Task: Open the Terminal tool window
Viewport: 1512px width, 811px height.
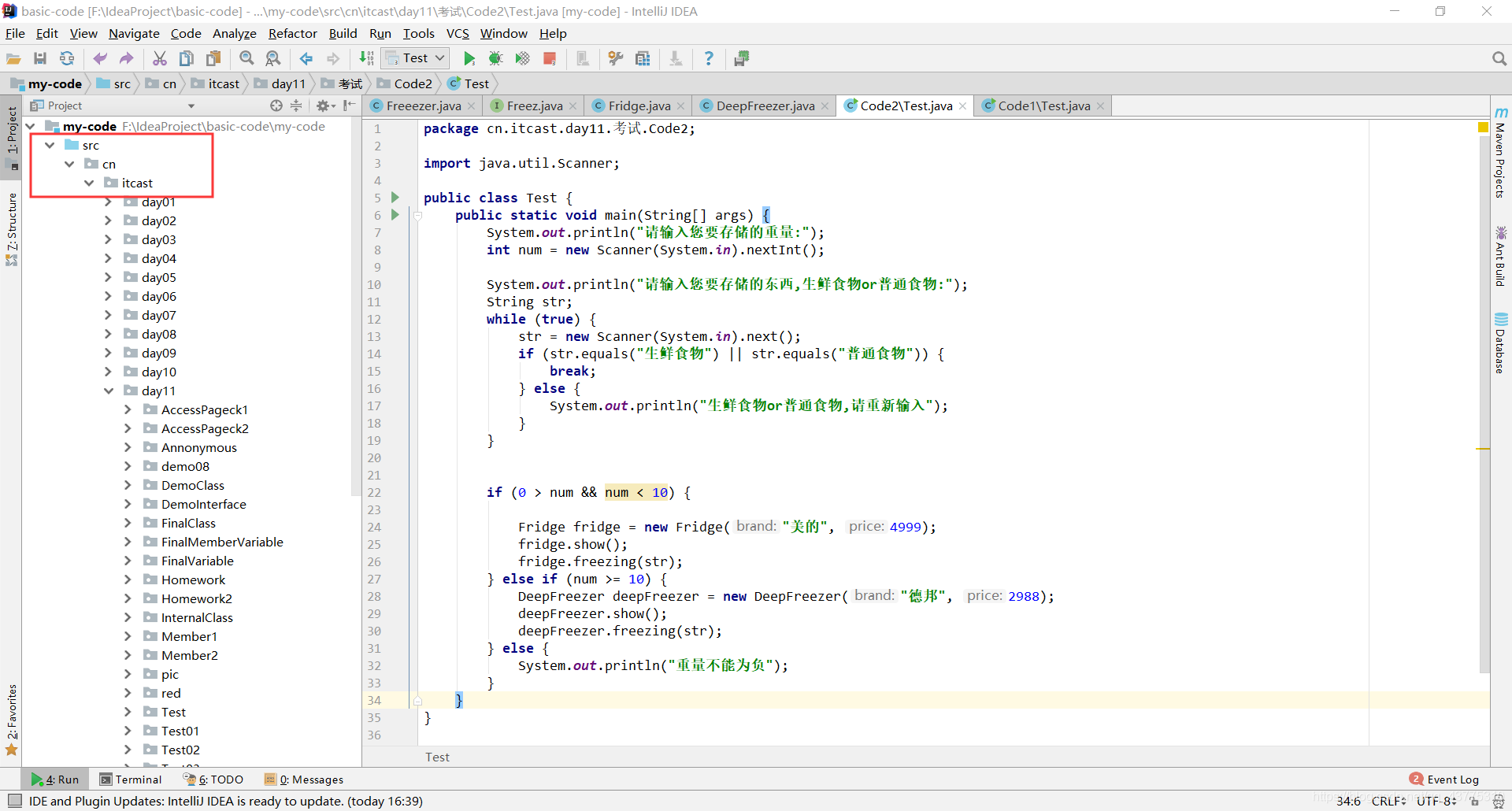Action: click(131, 780)
